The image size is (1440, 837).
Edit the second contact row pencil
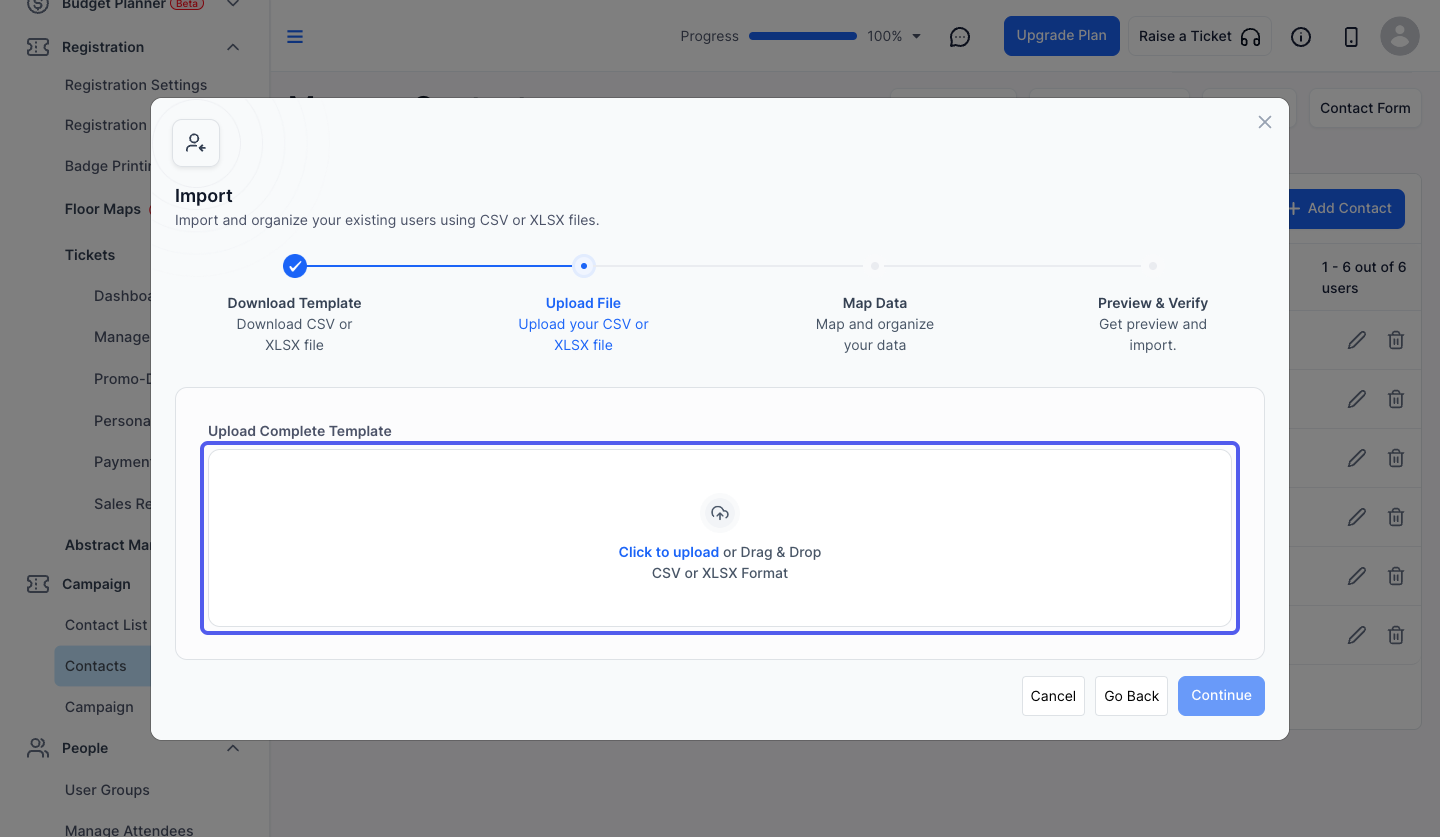[x=1357, y=399]
